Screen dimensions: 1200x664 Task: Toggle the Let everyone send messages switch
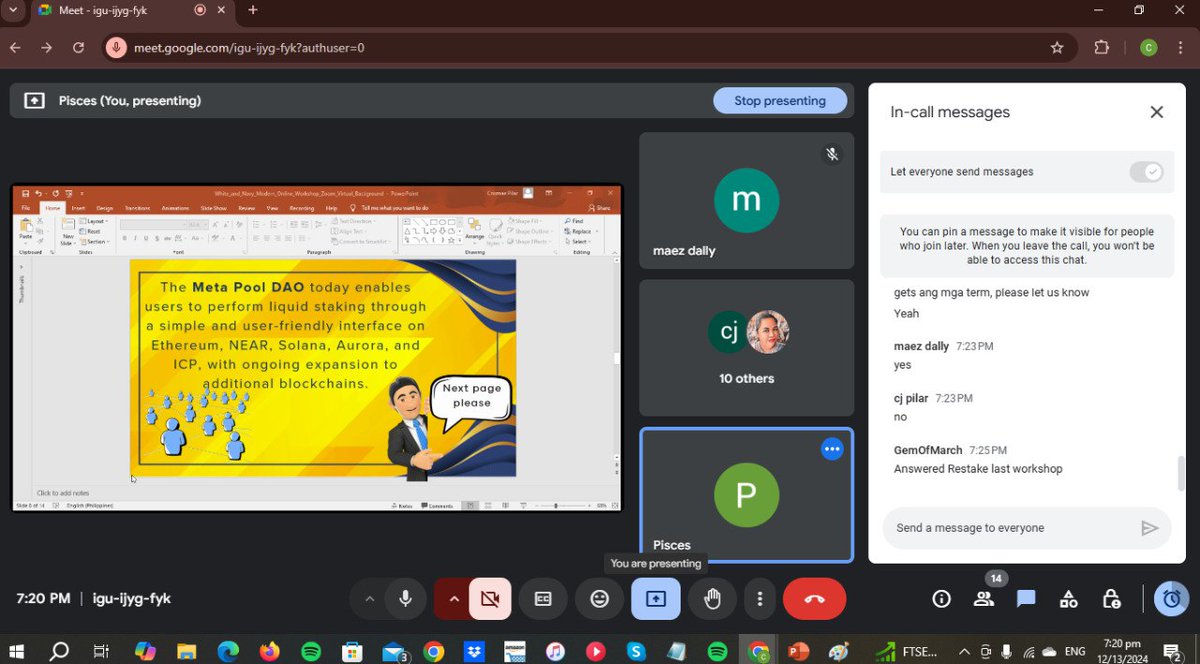coord(1146,172)
